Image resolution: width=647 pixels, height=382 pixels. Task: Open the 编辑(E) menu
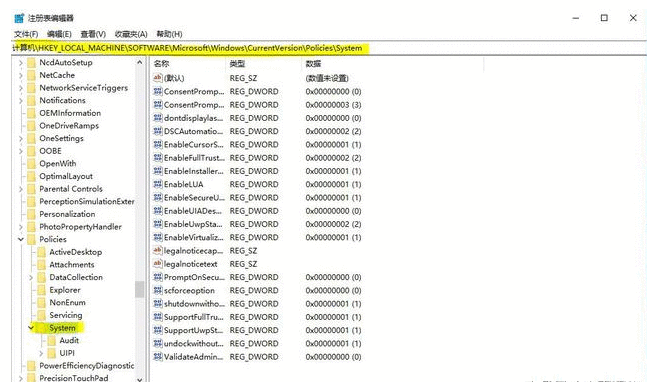pos(59,34)
